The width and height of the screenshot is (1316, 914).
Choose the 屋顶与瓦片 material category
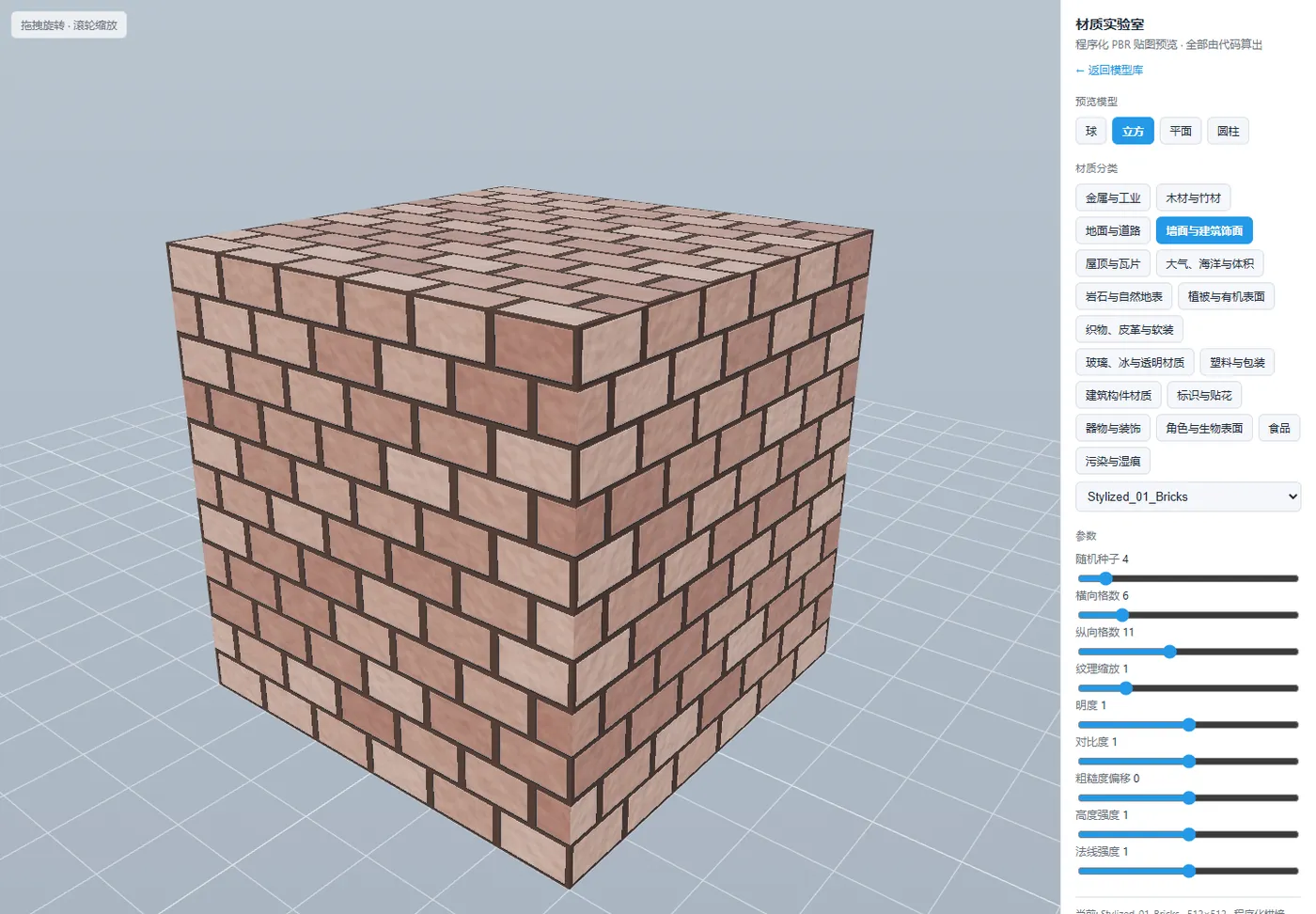click(x=1113, y=263)
